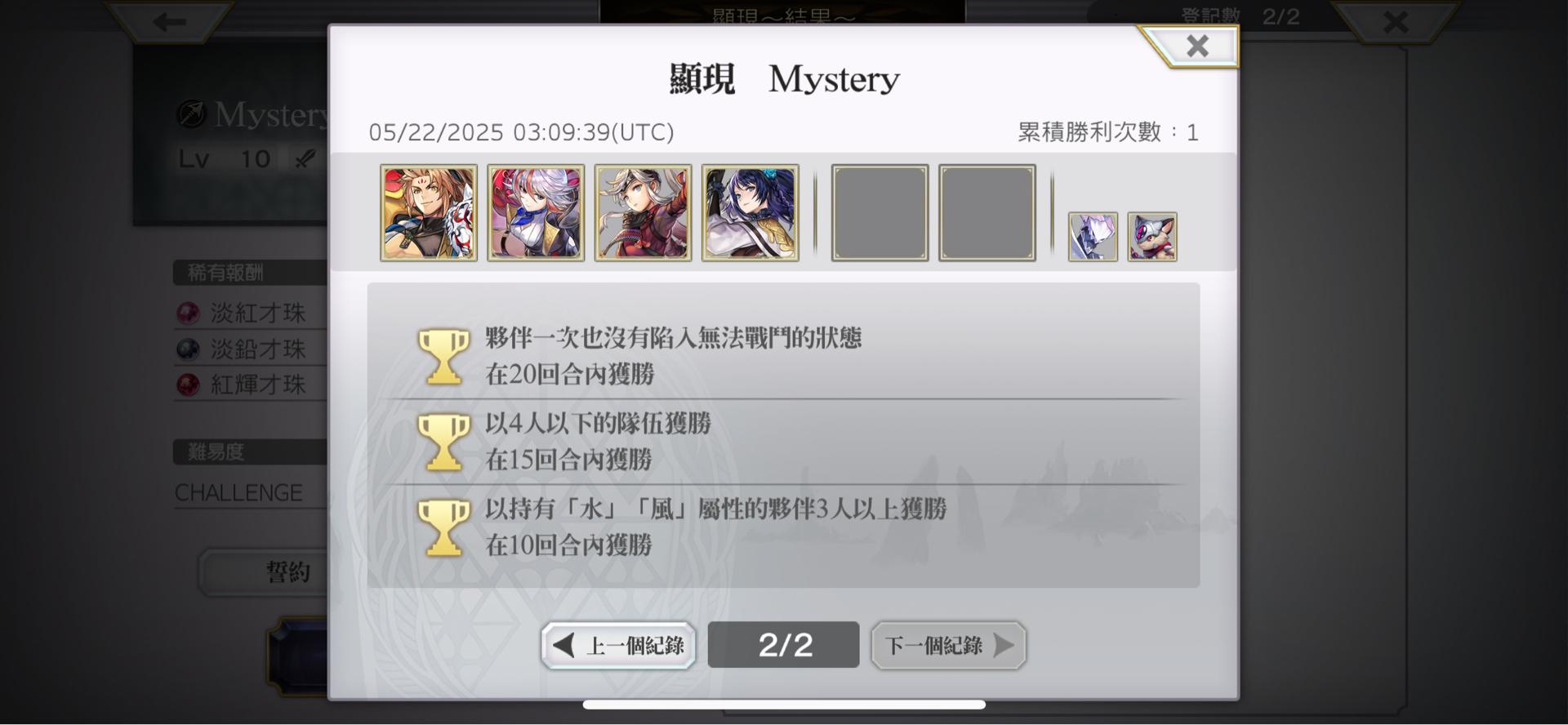This screenshot has height=725, width=1568.
Task: Tap the fourth party member with dark blue hair
Action: 751,213
